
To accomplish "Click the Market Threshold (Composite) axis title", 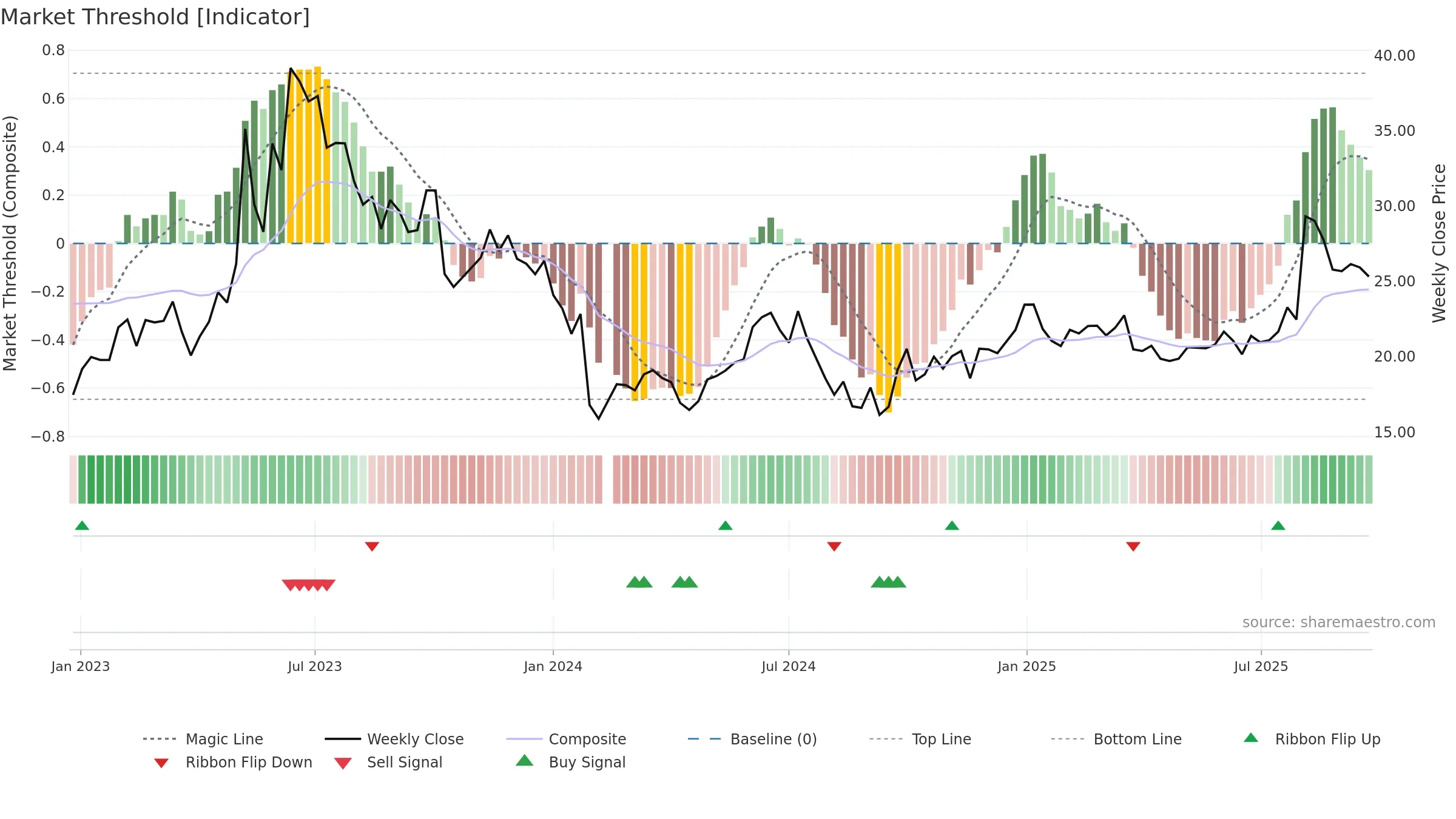I will tap(10, 243).
